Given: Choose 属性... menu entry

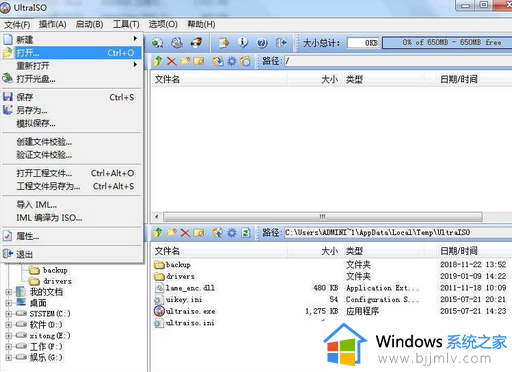Looking at the screenshot, I should 72,236.
